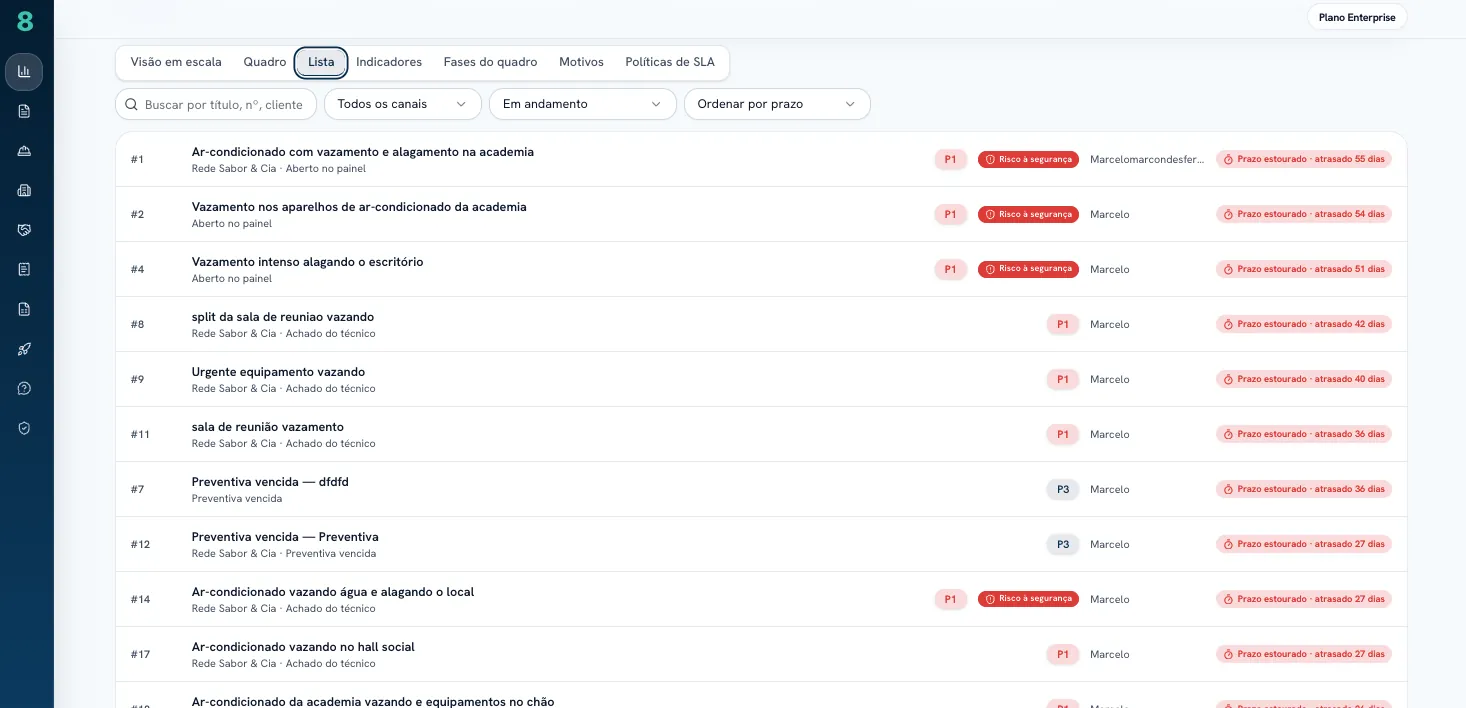1466x708 pixels.
Task: Click the Plano Enterprise button
Action: 1357,17
